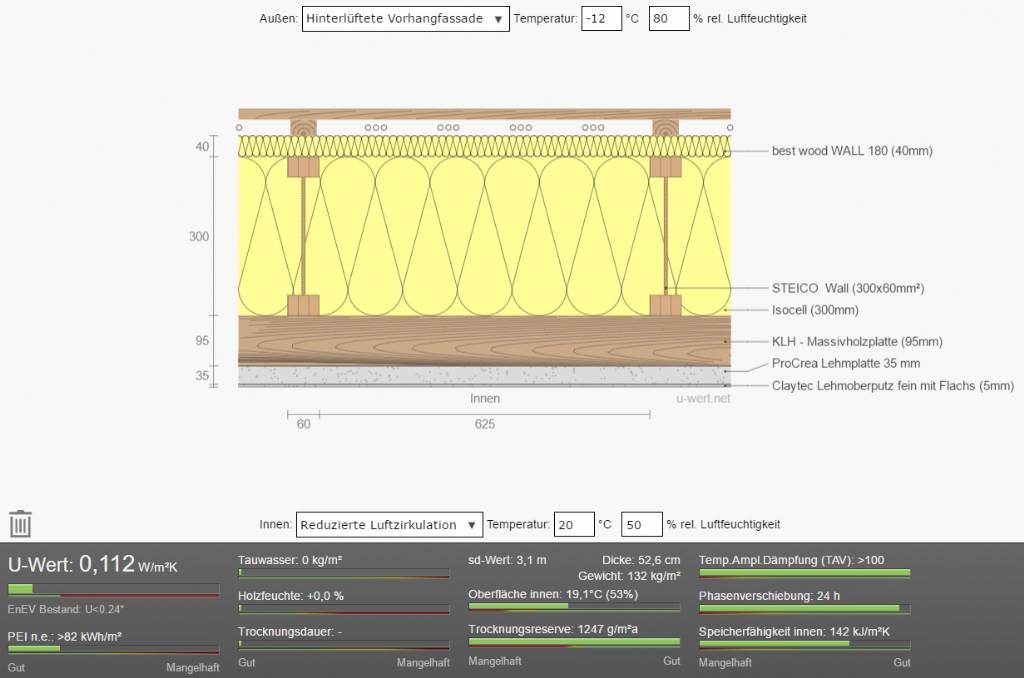
Task: Click the outside humidity field showing 80
Action: point(669,19)
